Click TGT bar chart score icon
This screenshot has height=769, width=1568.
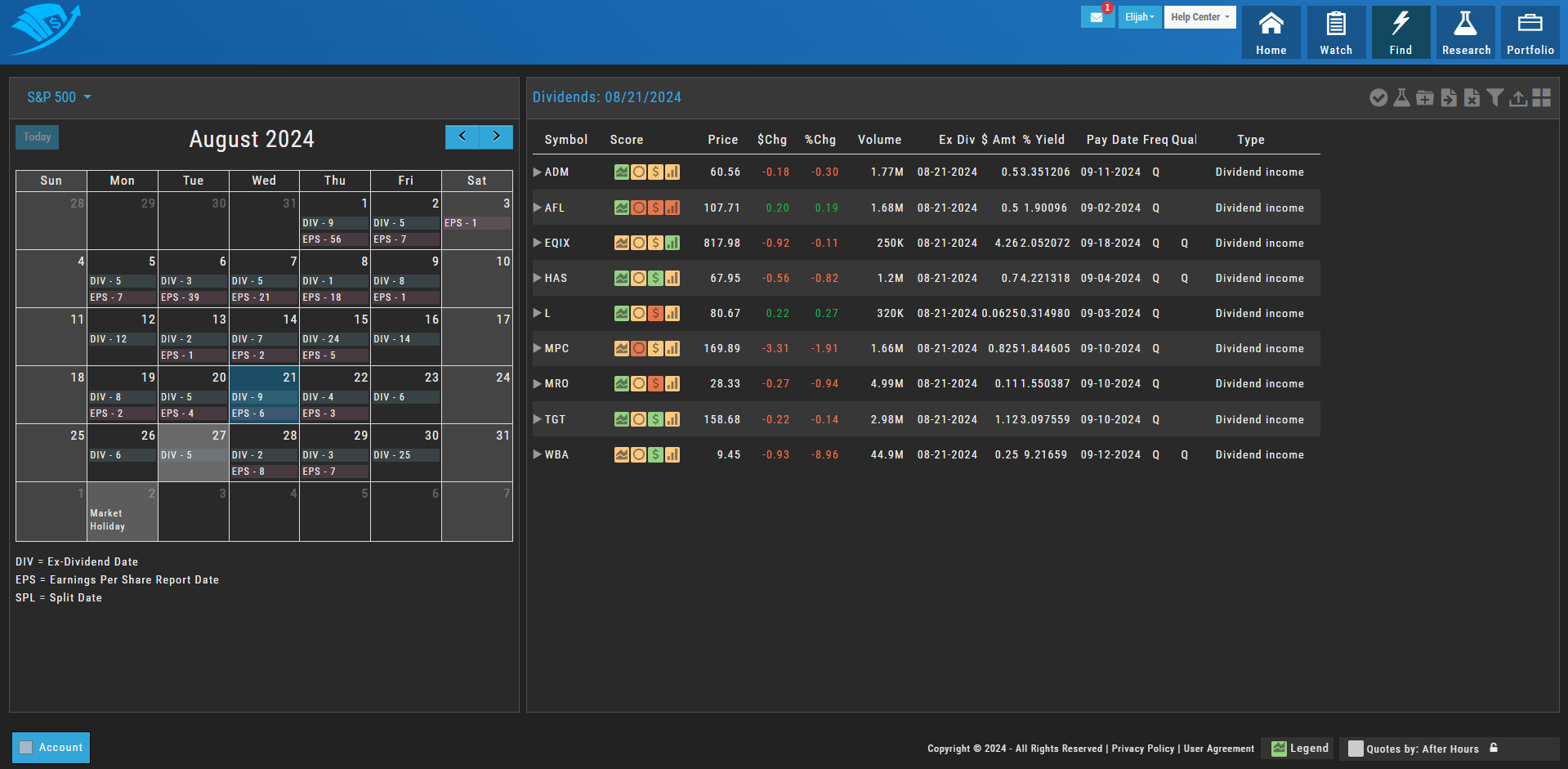[x=672, y=419]
